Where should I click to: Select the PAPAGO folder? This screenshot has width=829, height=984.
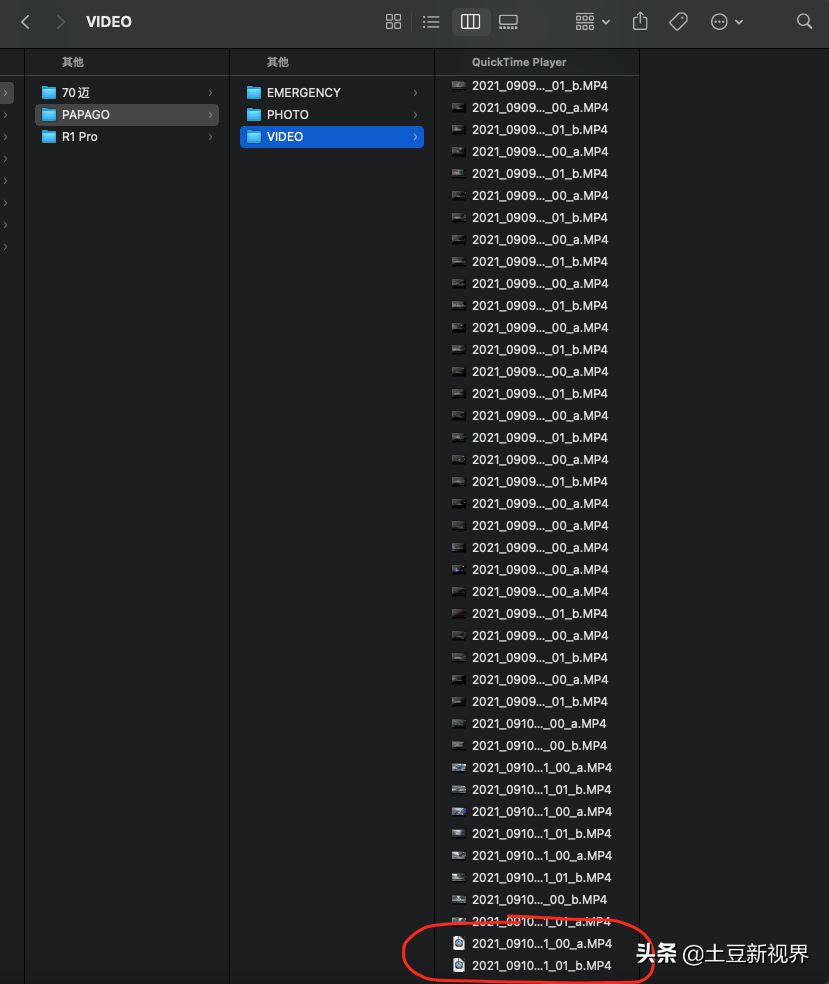pyautogui.click(x=86, y=115)
